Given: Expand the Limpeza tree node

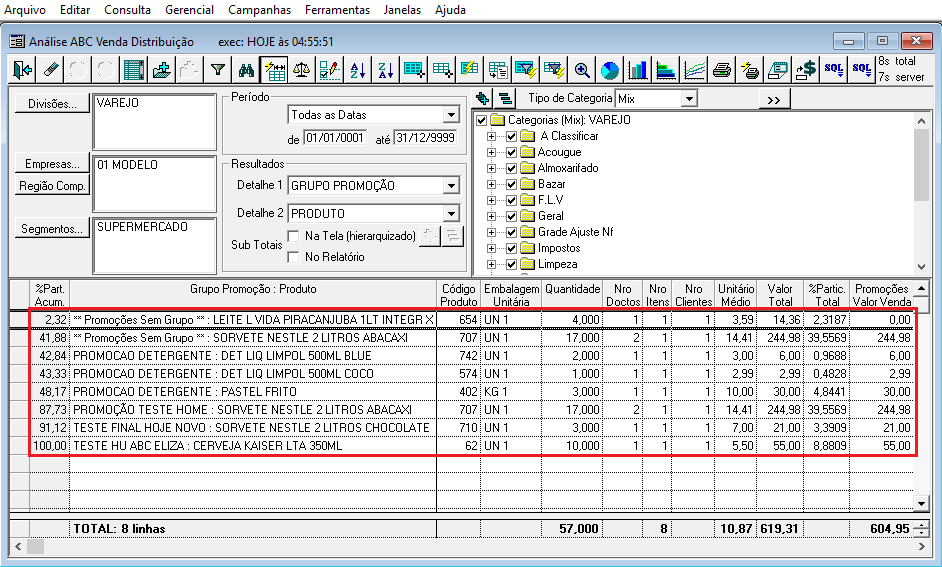Looking at the screenshot, I should 491,264.
